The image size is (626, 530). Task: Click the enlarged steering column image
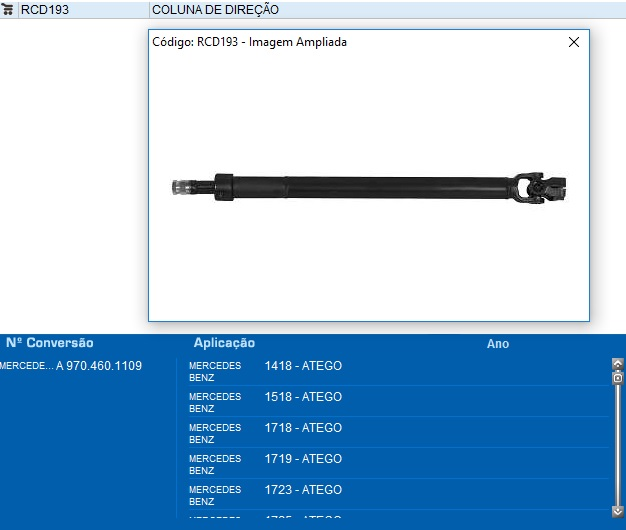[x=370, y=187]
